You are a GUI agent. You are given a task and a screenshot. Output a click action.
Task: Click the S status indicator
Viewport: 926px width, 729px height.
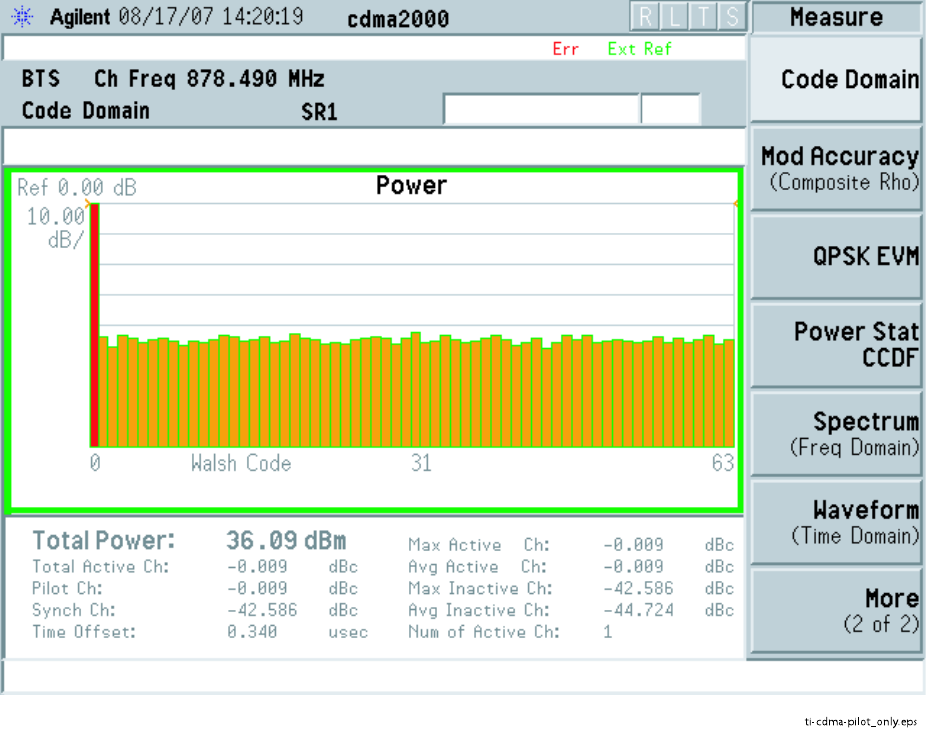(732, 17)
